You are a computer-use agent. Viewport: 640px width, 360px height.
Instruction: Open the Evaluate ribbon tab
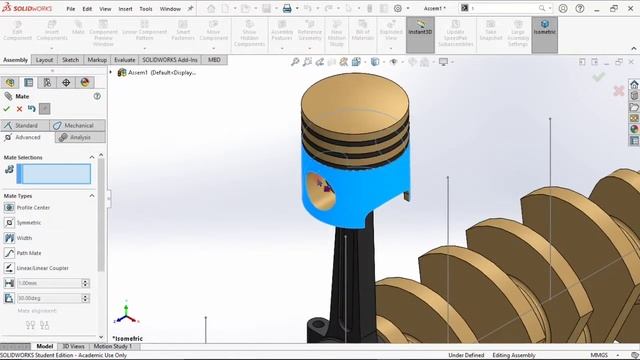(124, 60)
